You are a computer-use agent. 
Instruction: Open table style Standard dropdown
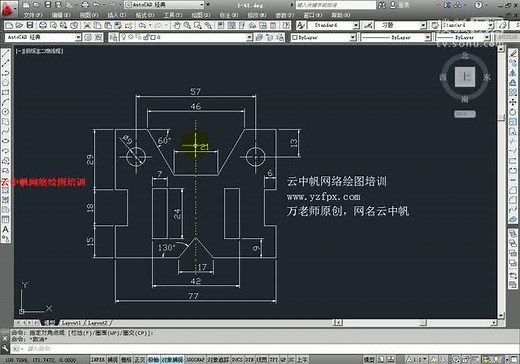tap(491, 25)
